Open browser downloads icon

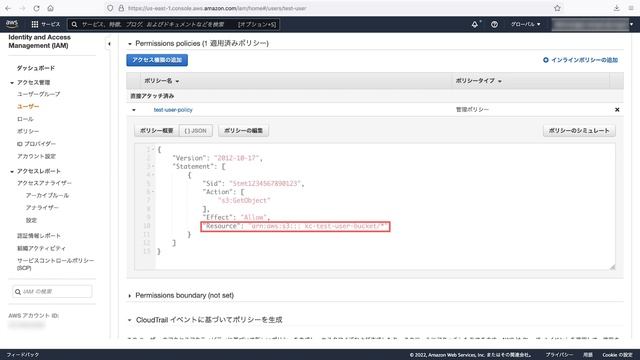(x=616, y=8)
